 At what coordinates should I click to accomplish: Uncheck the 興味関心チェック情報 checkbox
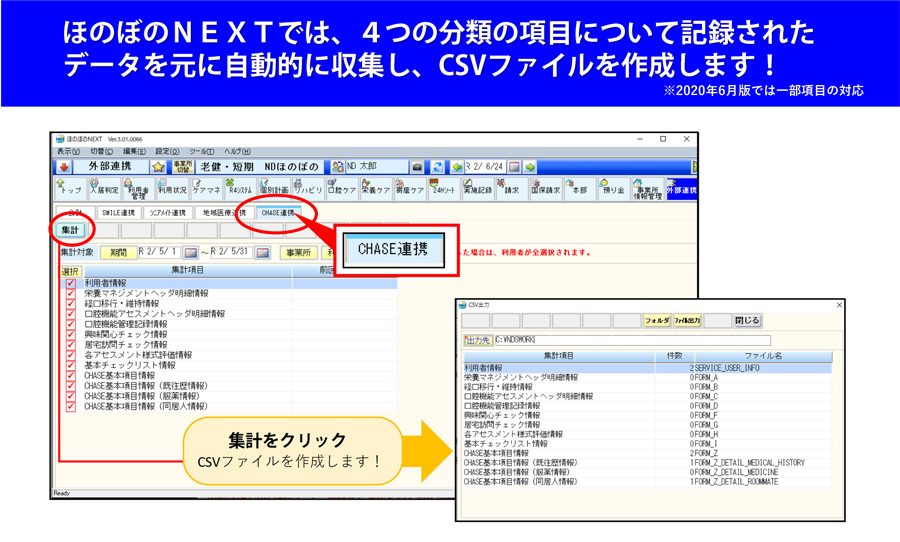pos(71,335)
